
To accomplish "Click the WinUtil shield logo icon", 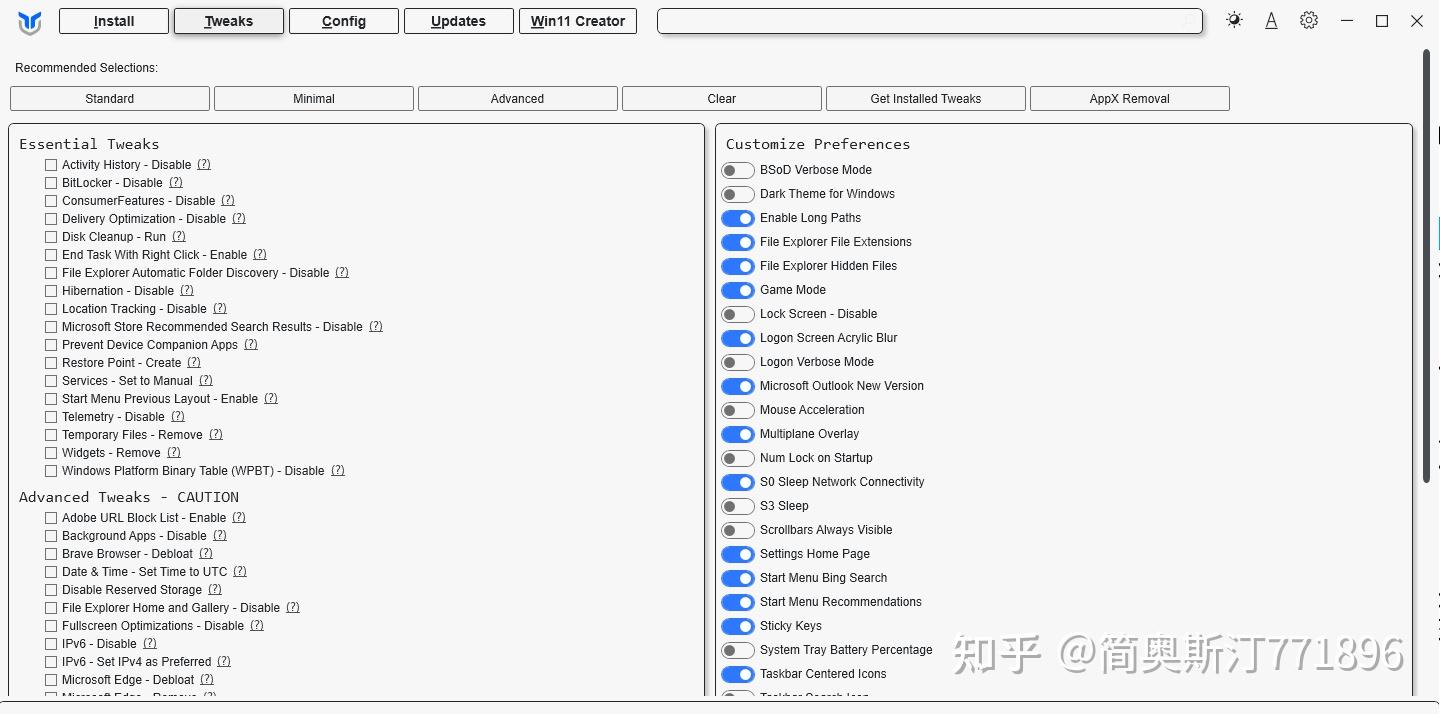I will (x=30, y=22).
